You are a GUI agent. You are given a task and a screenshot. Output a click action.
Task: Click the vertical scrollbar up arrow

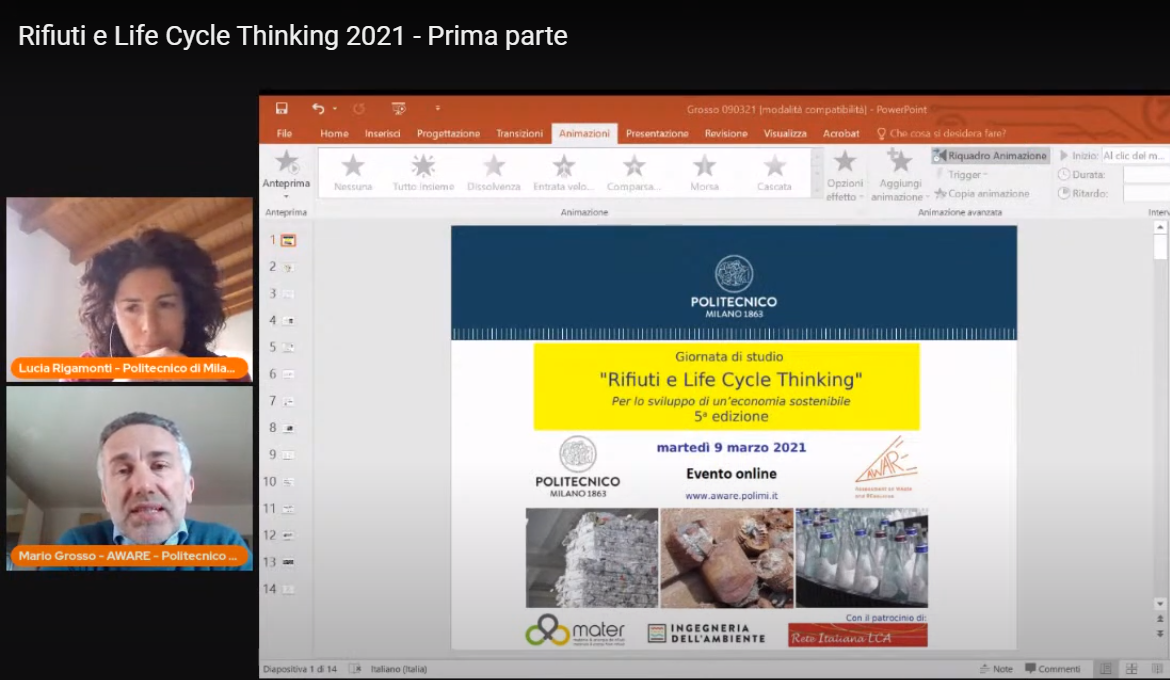point(1160,227)
